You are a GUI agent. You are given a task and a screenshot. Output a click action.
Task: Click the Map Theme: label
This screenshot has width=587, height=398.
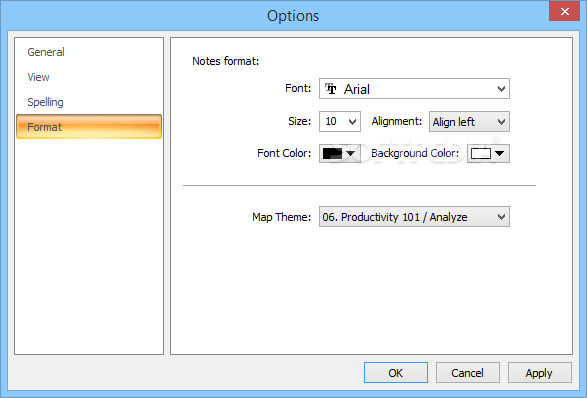282,217
